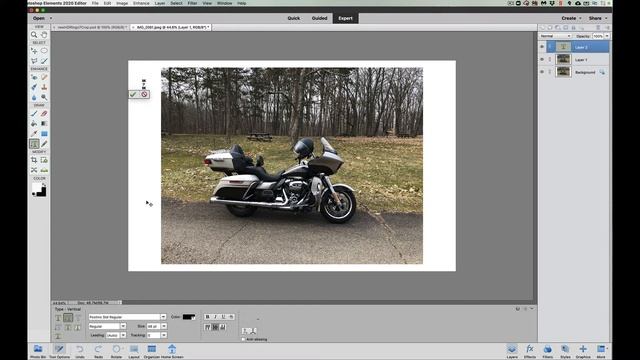Open the layer Opacity dropdown arrow
The height and width of the screenshot is (360, 640).
pyautogui.click(x=607, y=36)
